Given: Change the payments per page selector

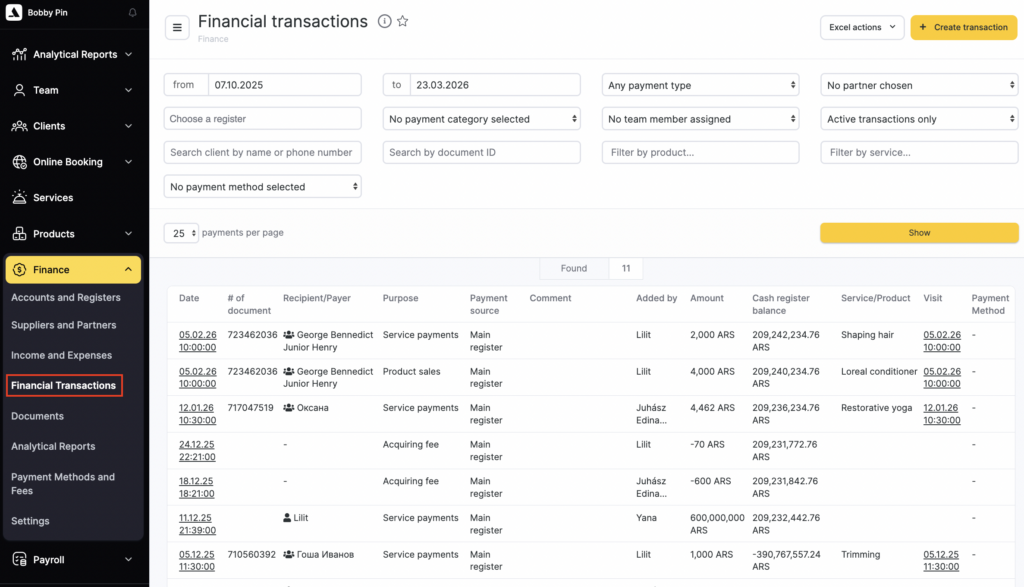Looking at the screenshot, I should [181, 233].
